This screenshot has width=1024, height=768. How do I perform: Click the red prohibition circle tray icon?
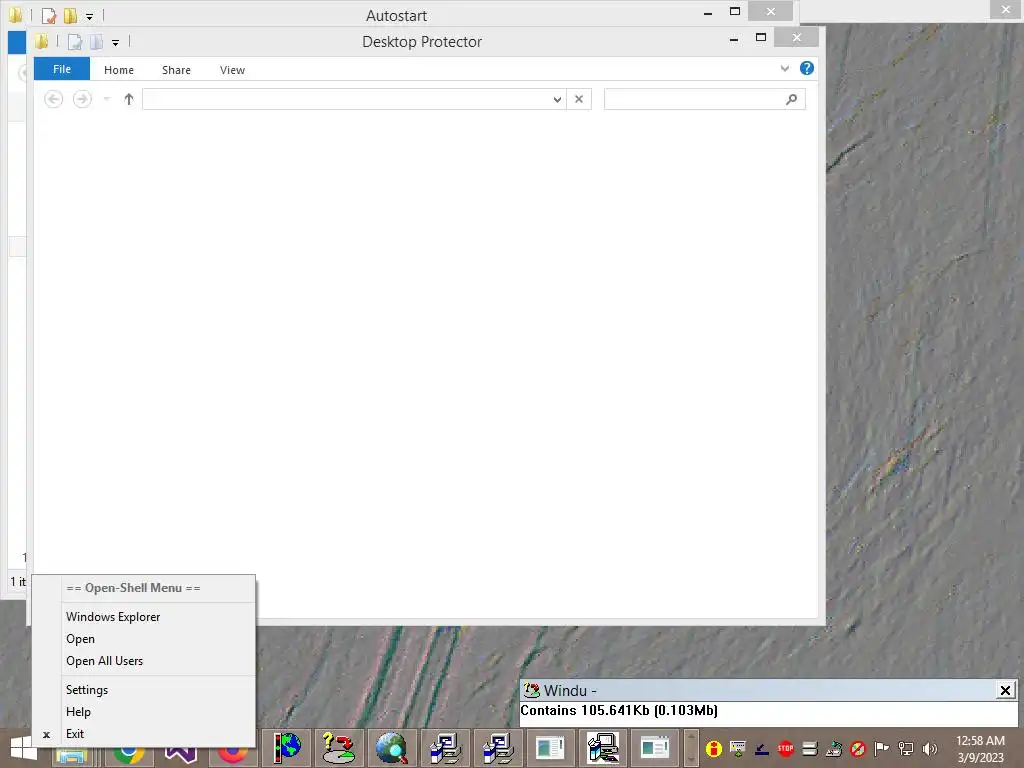(x=857, y=748)
